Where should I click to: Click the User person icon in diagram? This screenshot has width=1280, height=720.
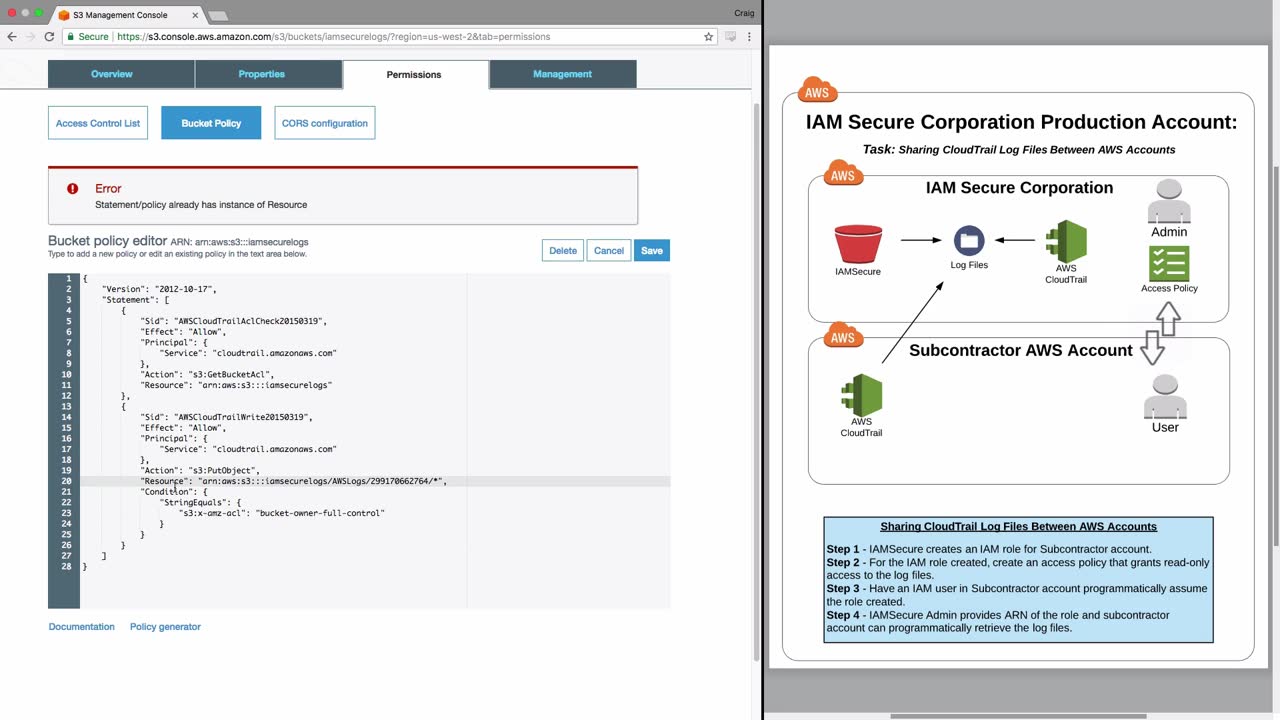point(1165,397)
